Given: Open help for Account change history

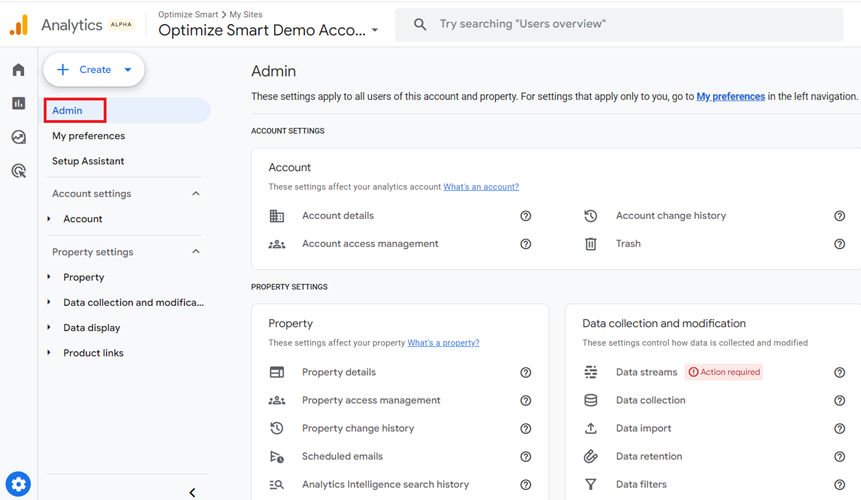Looking at the screenshot, I should coord(840,216).
